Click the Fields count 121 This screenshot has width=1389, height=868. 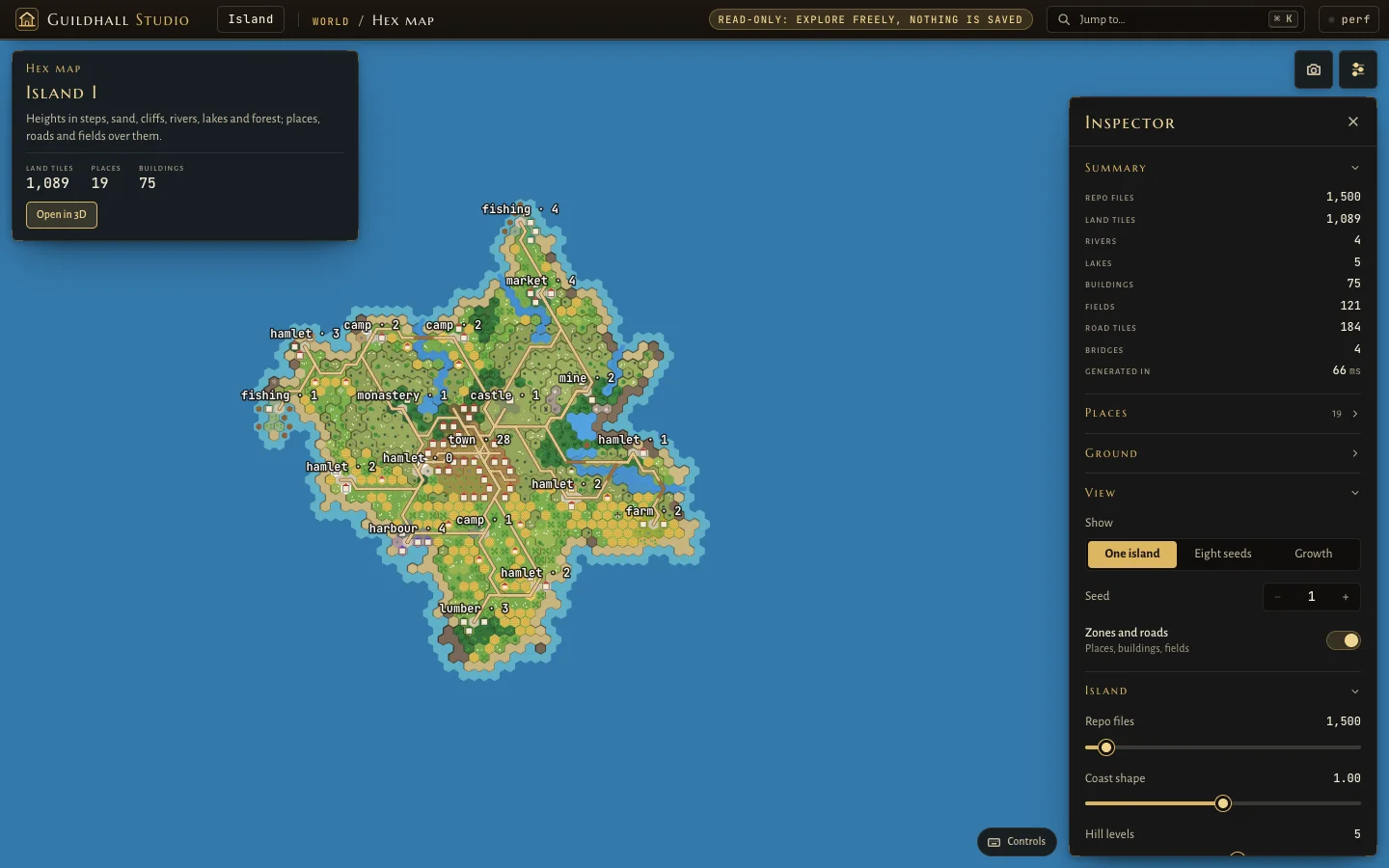(1349, 306)
